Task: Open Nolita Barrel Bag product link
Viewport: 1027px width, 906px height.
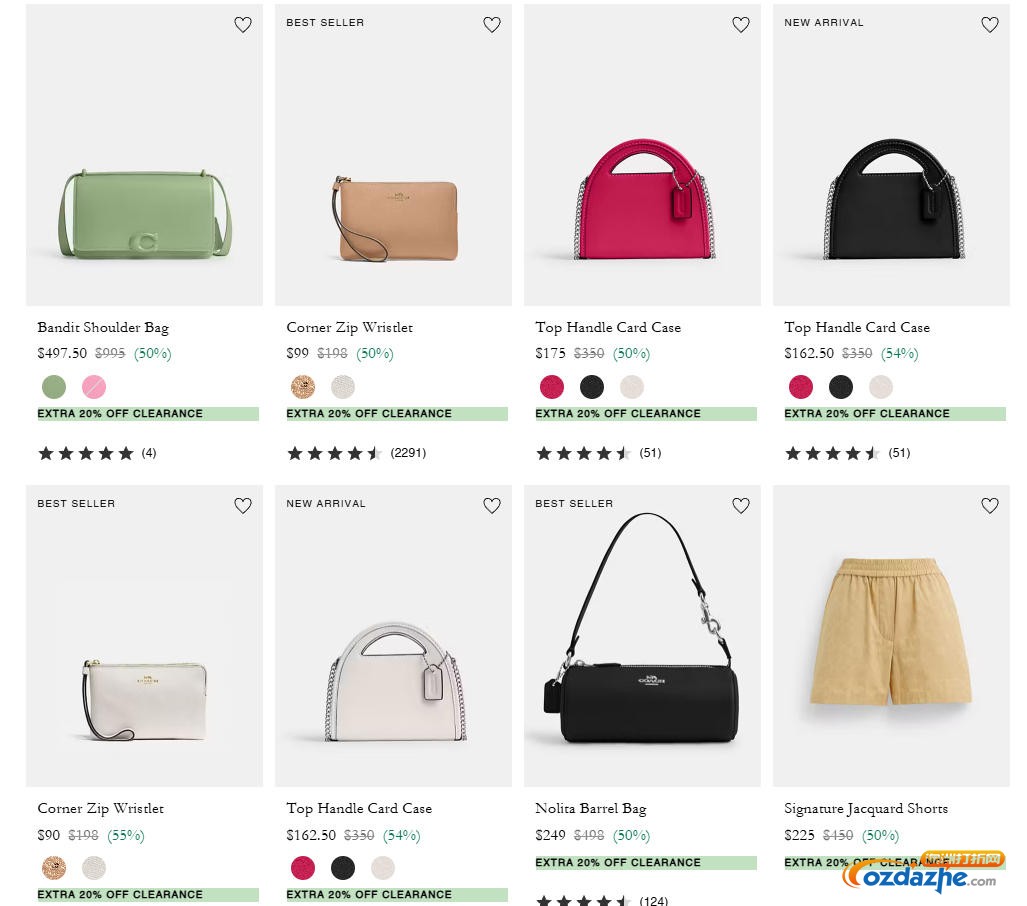Action: (591, 808)
